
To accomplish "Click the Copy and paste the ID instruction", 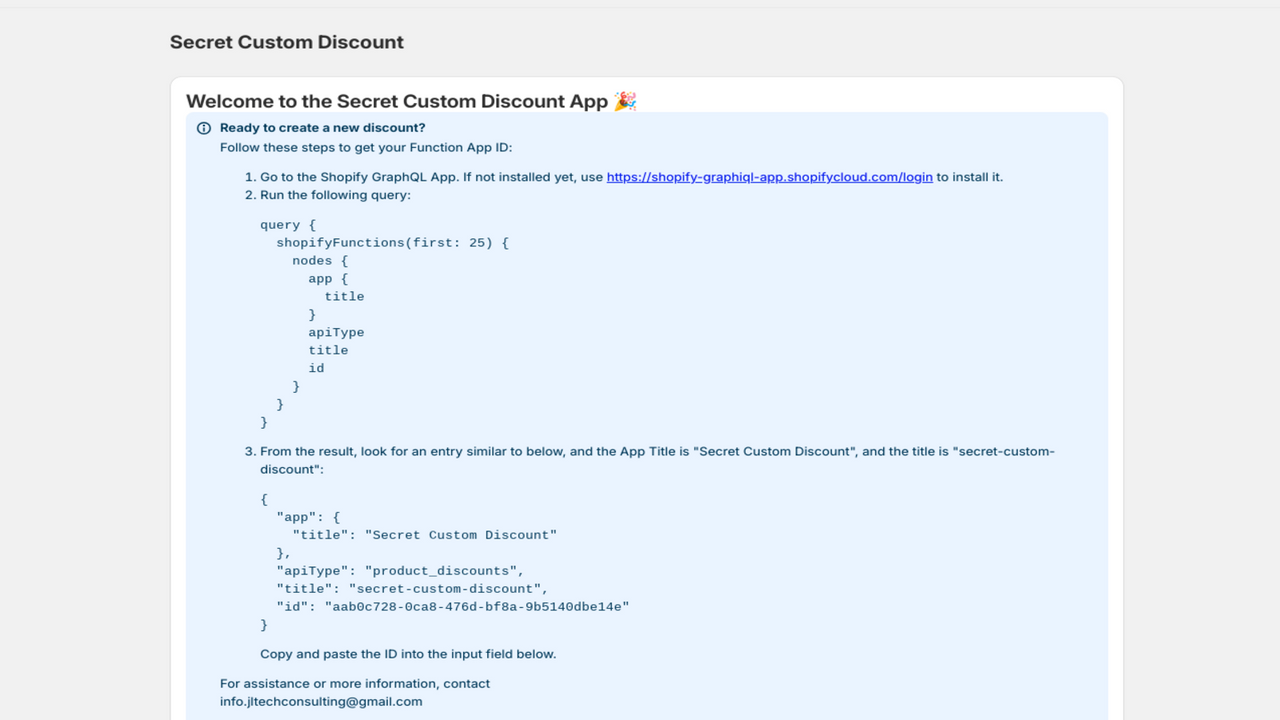I will [x=408, y=654].
